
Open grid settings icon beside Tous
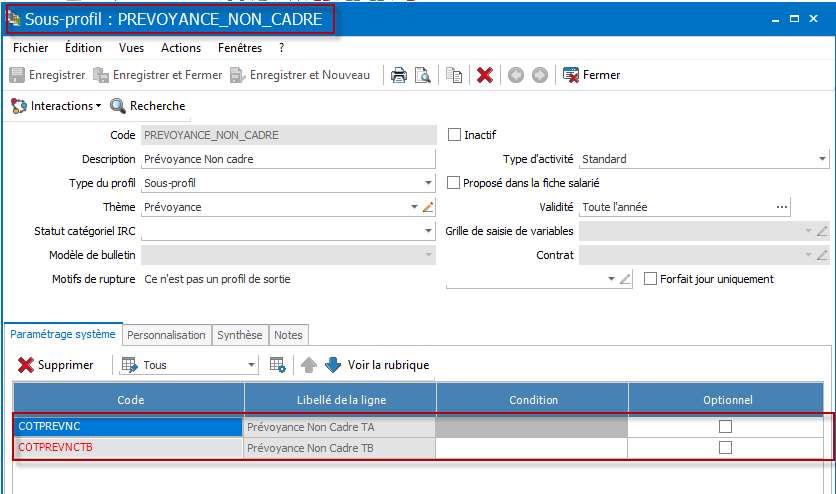278,365
